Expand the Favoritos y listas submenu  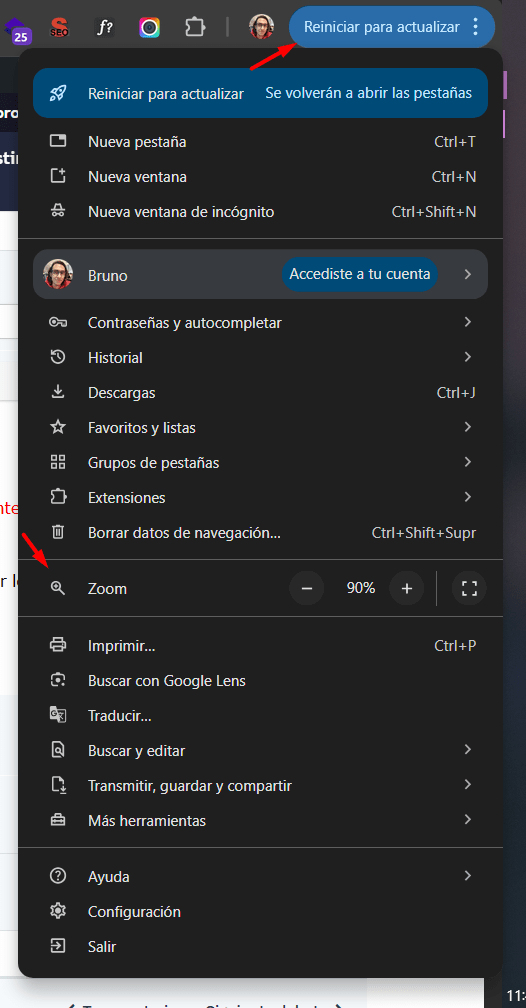(x=260, y=428)
